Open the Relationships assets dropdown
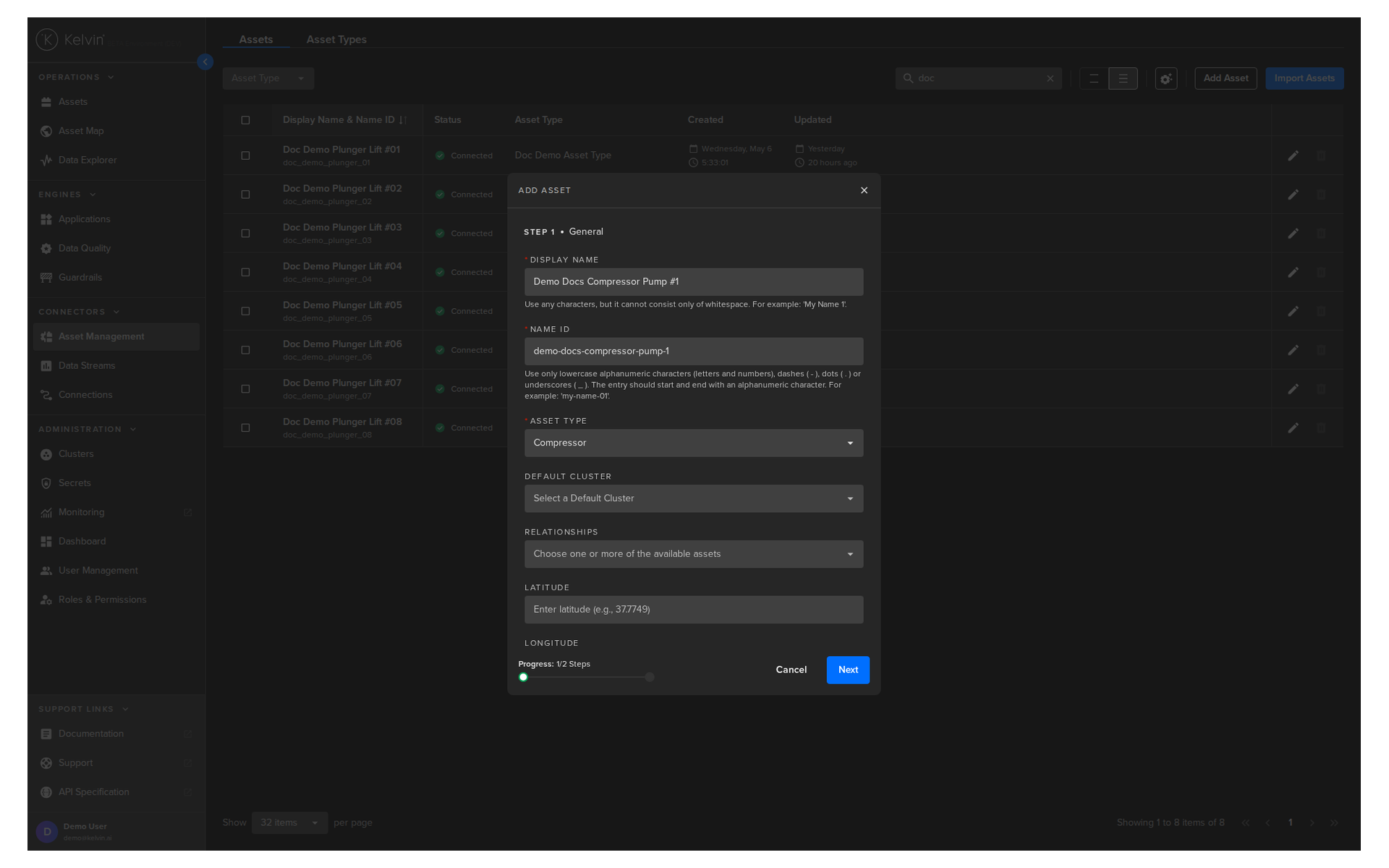The image size is (1389, 868). pos(694,554)
